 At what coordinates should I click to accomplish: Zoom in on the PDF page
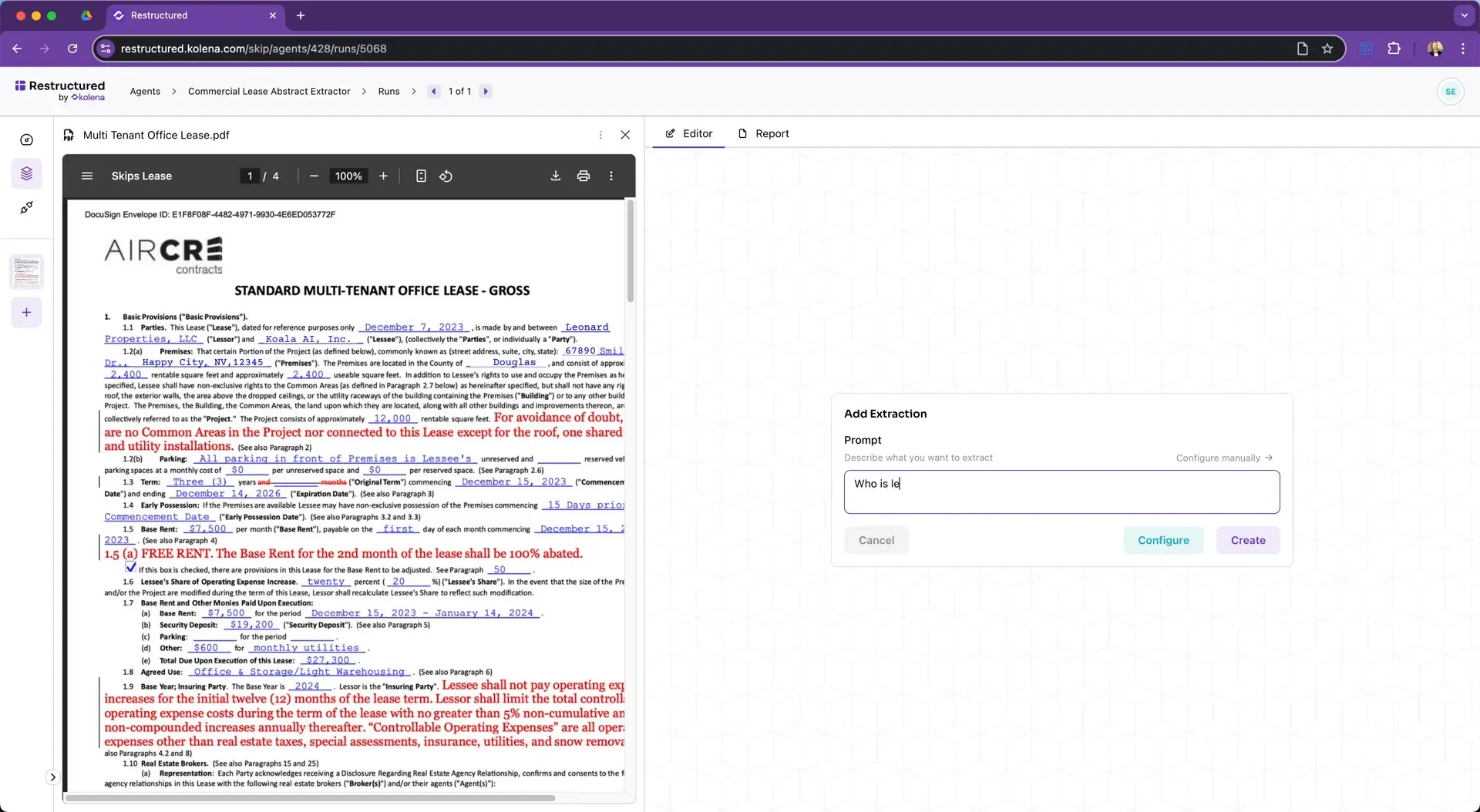(x=383, y=176)
